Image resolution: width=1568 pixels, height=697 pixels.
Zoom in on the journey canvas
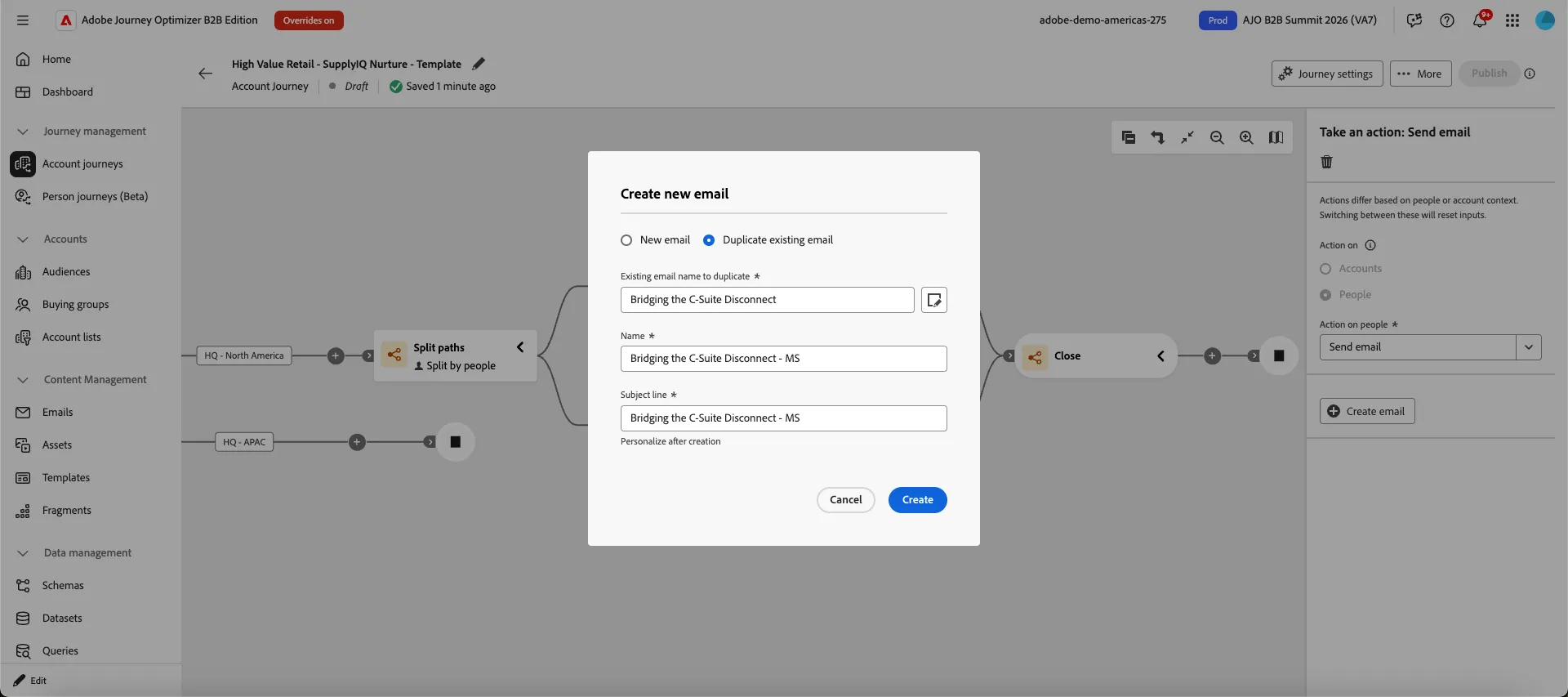pos(1246,137)
